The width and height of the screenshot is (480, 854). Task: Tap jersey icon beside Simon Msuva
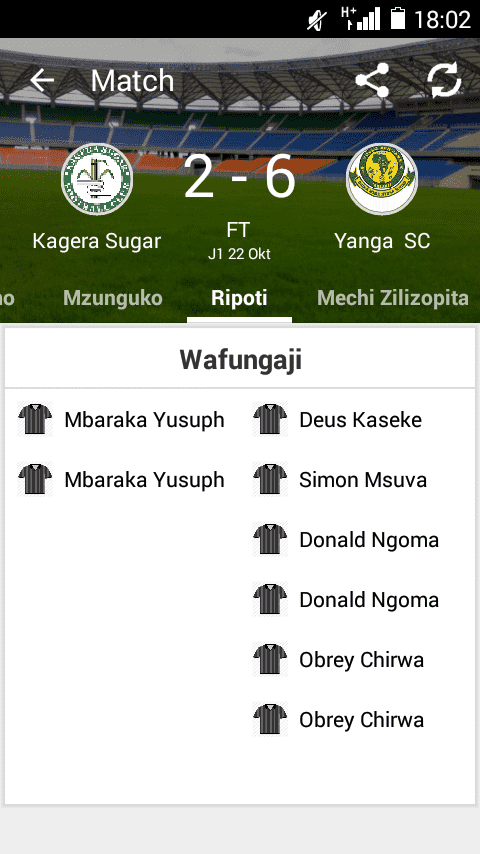coord(270,479)
